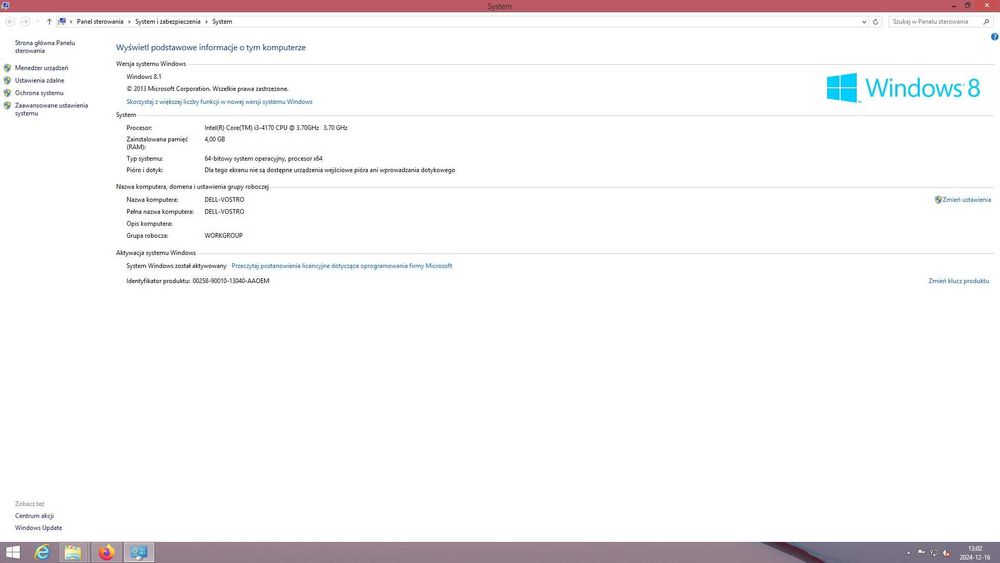Screen dimensions: 1000x563
Task: Open address bar history dropdown
Action: tap(864, 22)
